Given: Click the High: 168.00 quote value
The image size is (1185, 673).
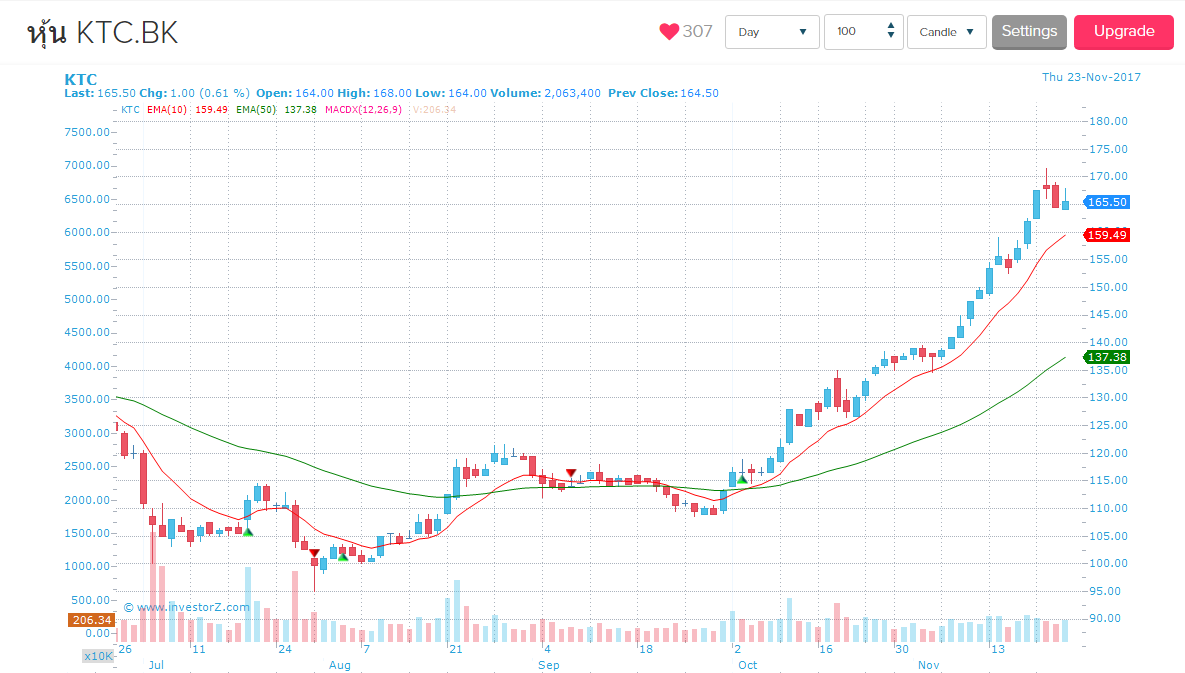Looking at the screenshot, I should tap(374, 93).
